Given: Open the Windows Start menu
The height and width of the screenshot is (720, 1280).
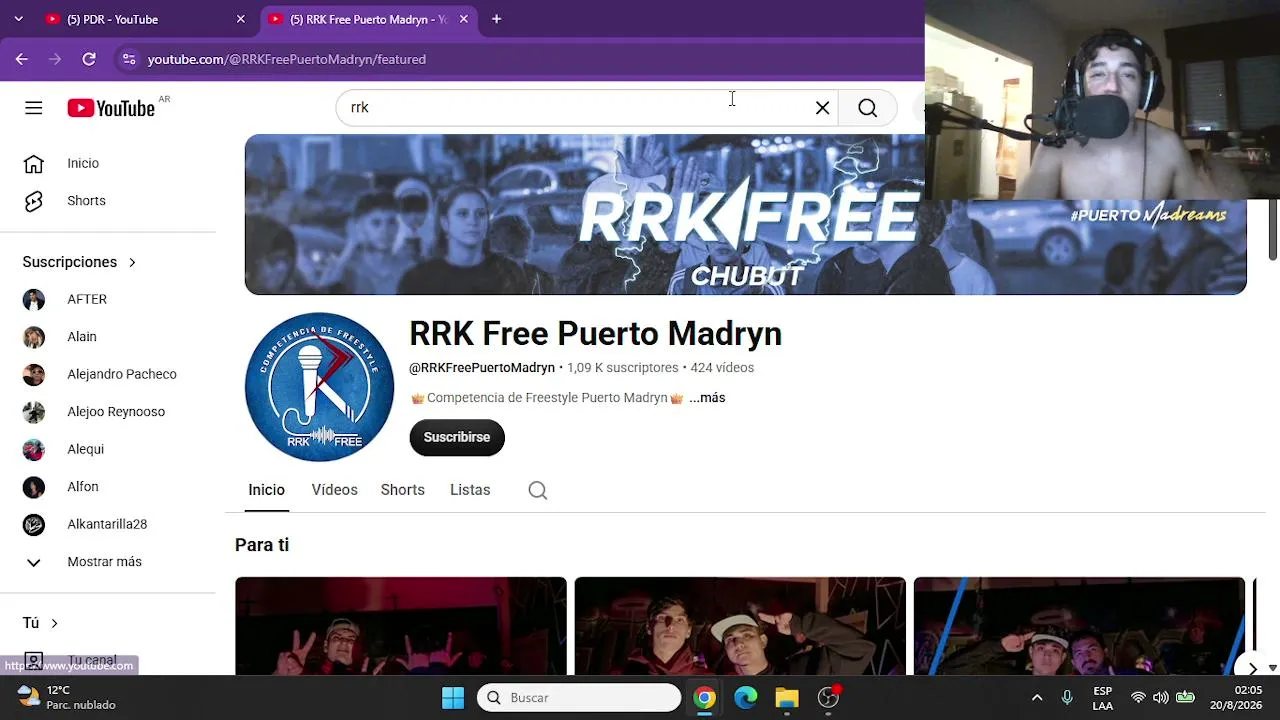Looking at the screenshot, I should pos(453,698).
